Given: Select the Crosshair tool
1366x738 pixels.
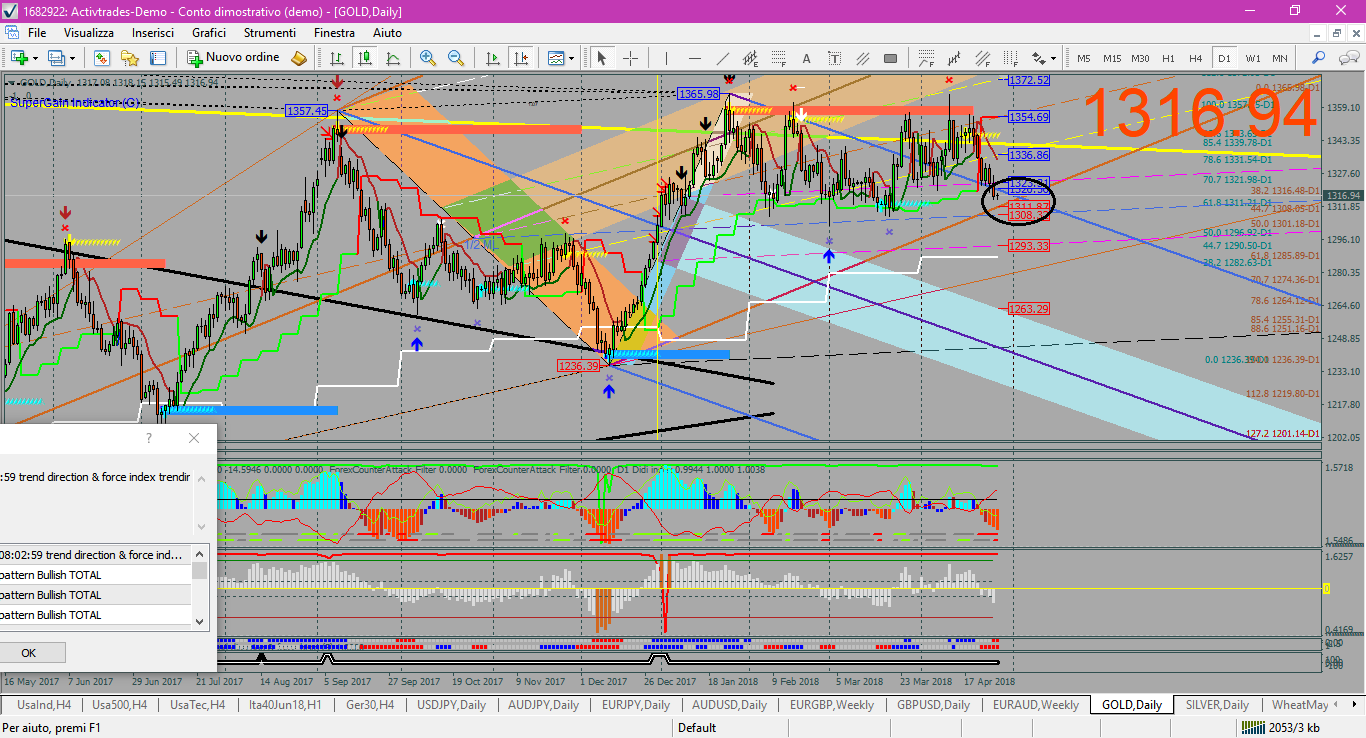Looking at the screenshot, I should pyautogui.click(x=630, y=58).
